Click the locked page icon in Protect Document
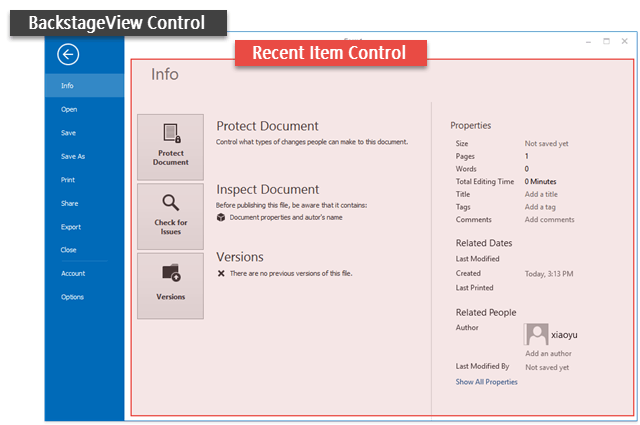This screenshot has height=425, width=640. tap(172, 133)
